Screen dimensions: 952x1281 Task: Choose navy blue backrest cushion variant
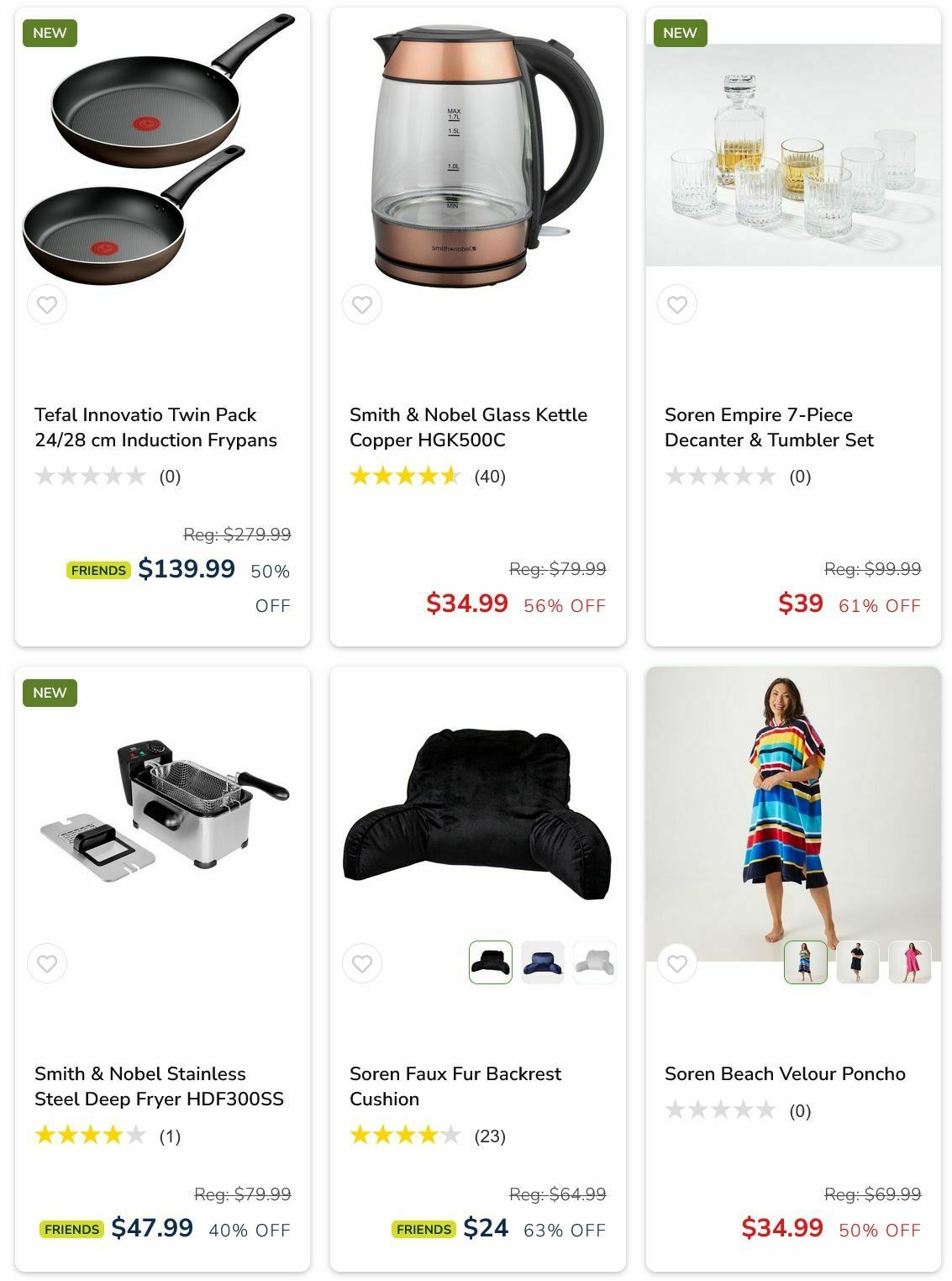[543, 962]
